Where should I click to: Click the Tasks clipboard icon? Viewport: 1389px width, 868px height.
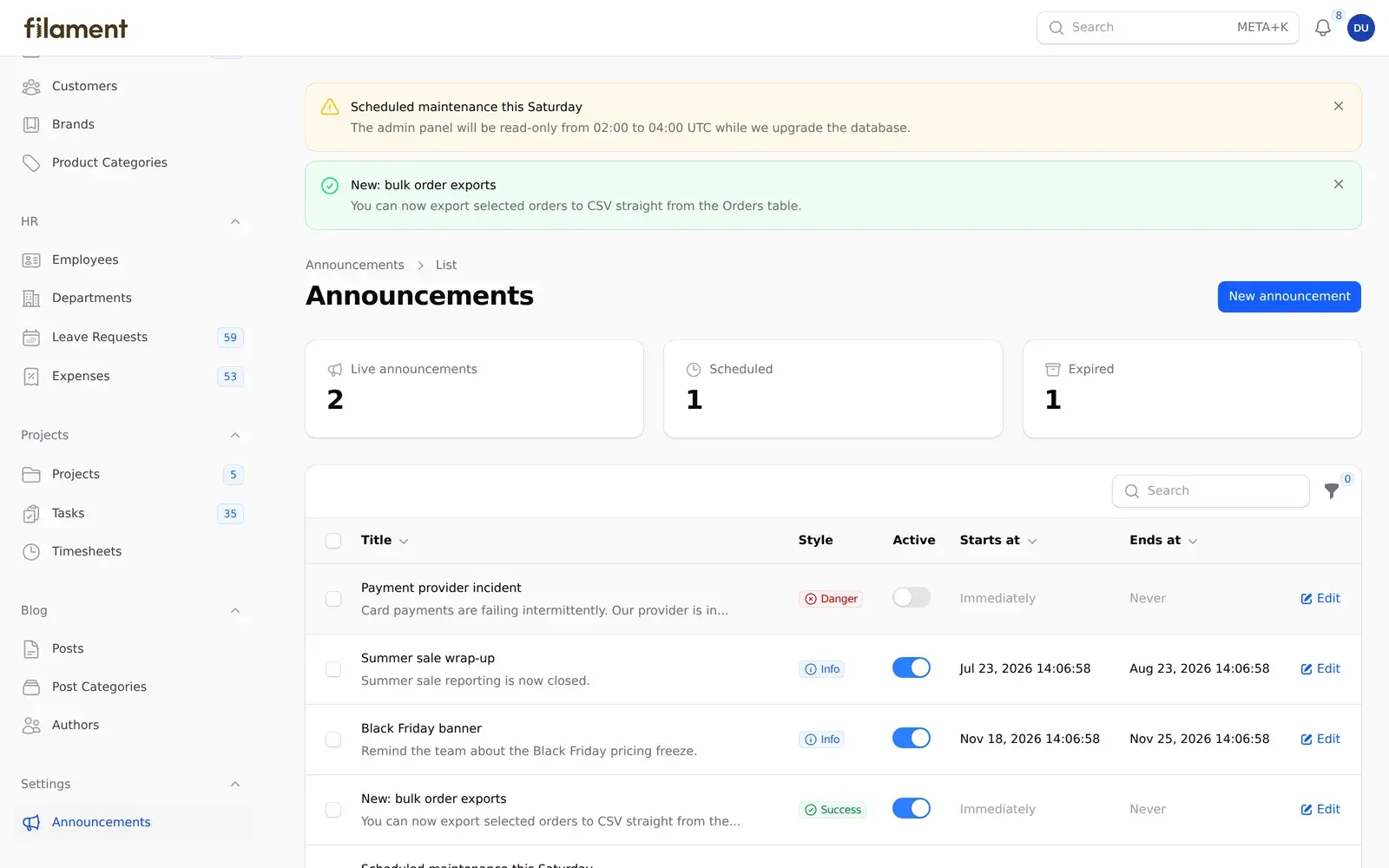[31, 514]
